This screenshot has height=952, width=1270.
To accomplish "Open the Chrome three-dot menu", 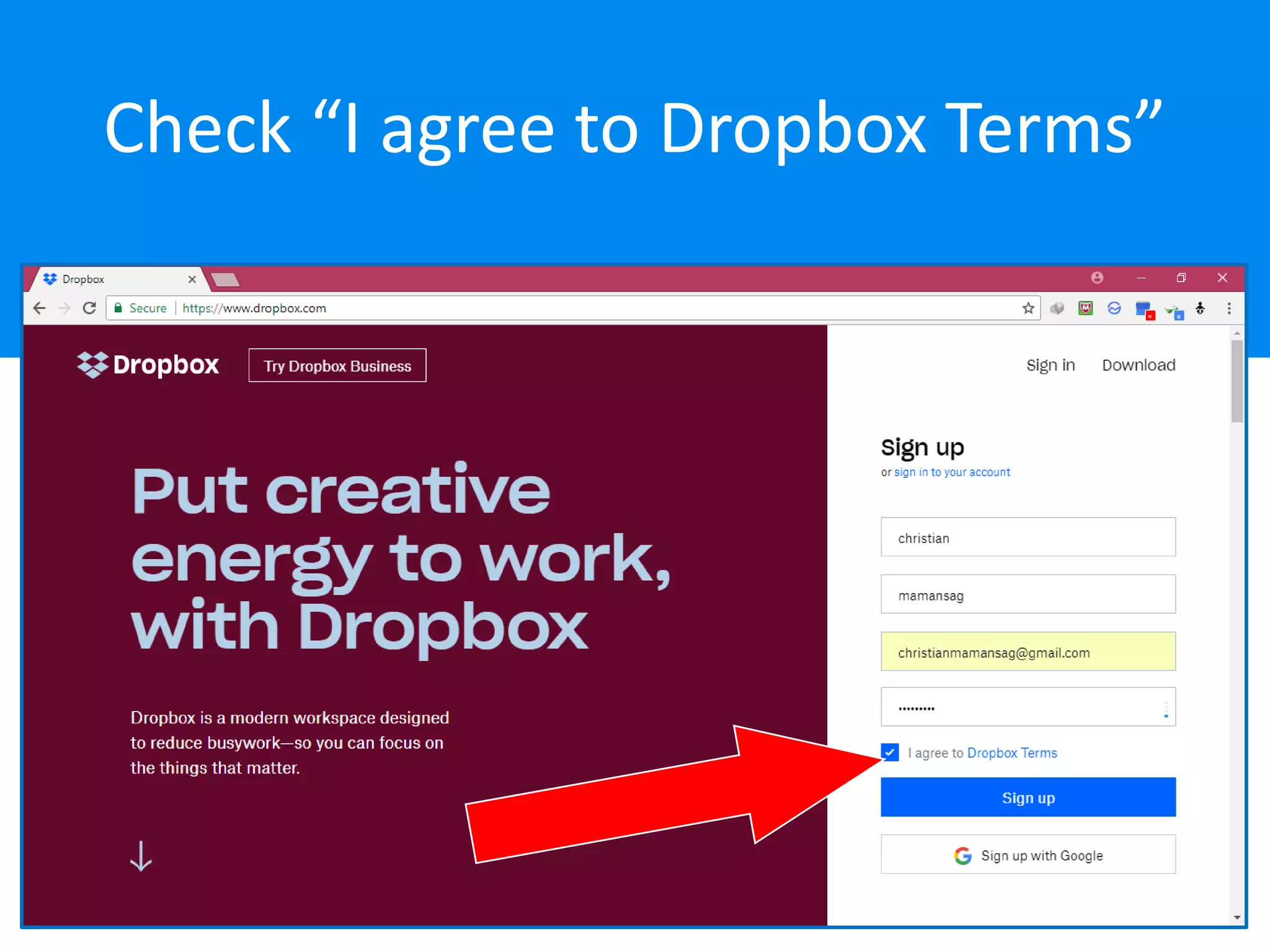I will click(1229, 308).
